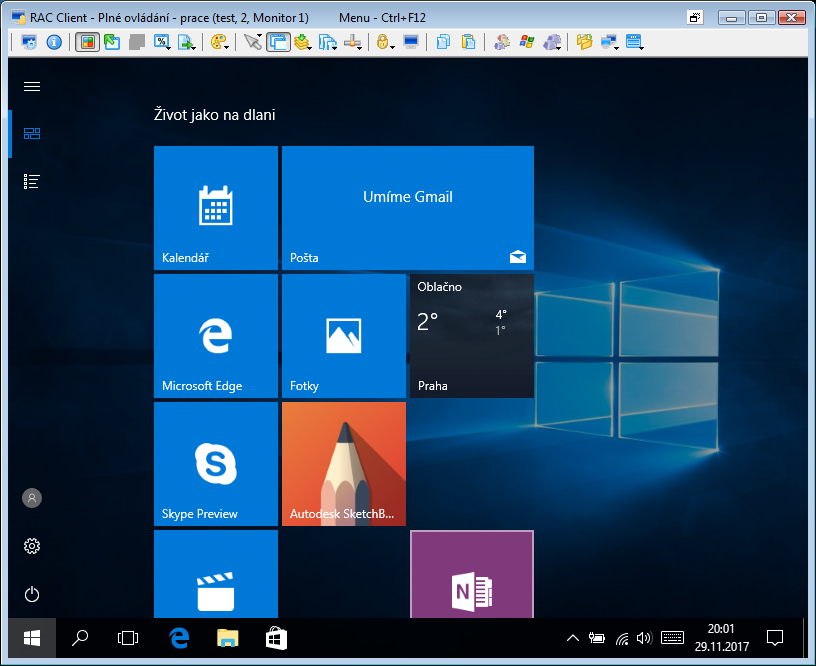Open the Fotky photos tile
Image resolution: width=816 pixels, height=666 pixels.
click(344, 336)
